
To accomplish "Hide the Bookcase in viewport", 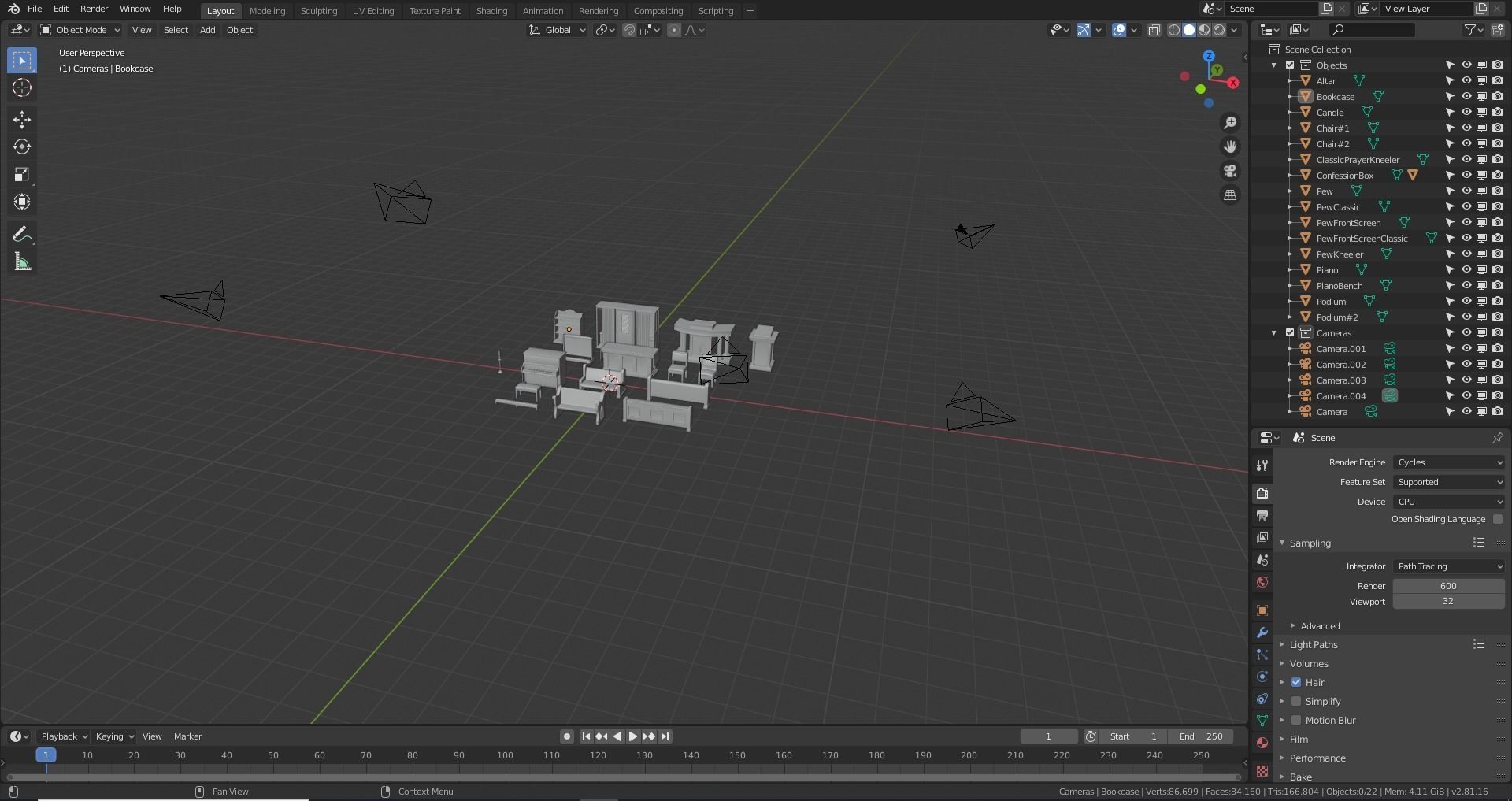I will click(1466, 96).
